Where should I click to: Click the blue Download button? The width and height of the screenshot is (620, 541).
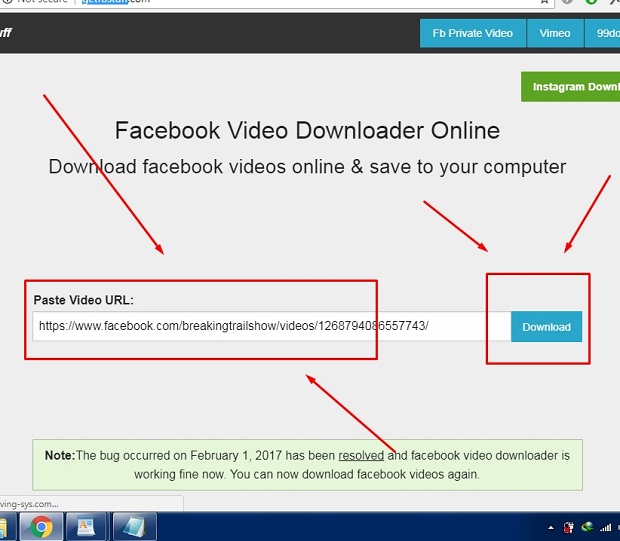(546, 327)
